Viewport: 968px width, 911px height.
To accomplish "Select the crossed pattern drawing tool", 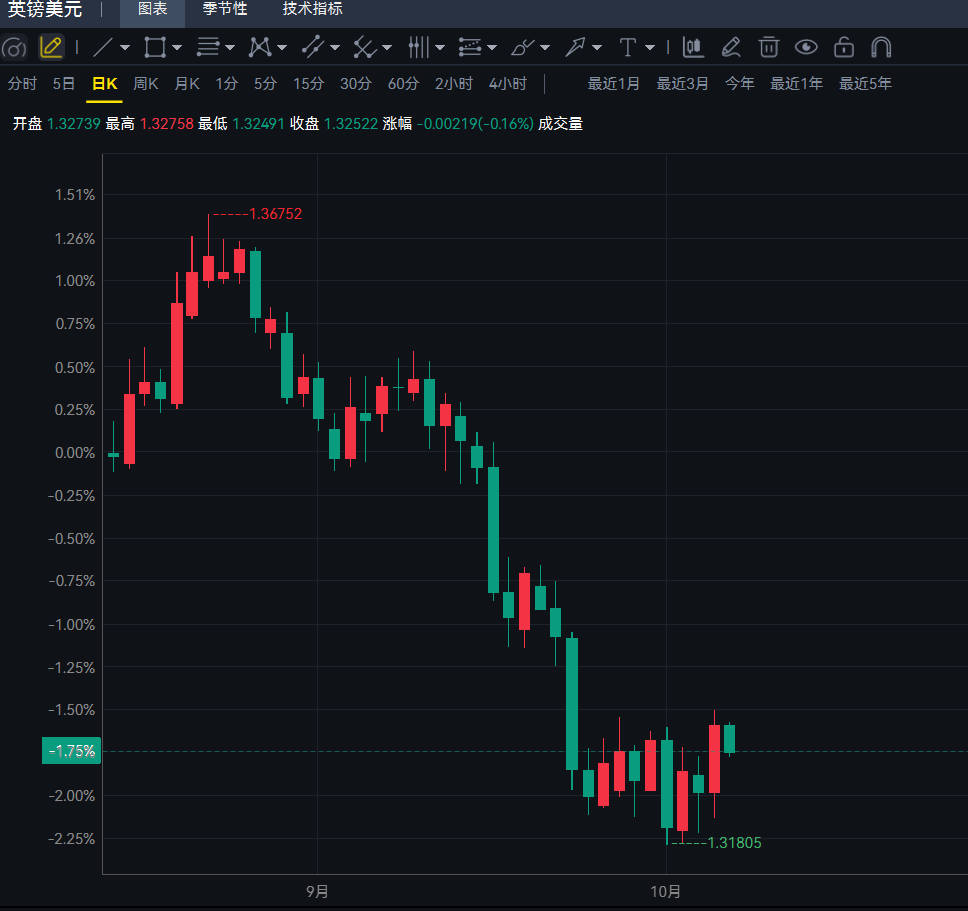I will coord(260,48).
